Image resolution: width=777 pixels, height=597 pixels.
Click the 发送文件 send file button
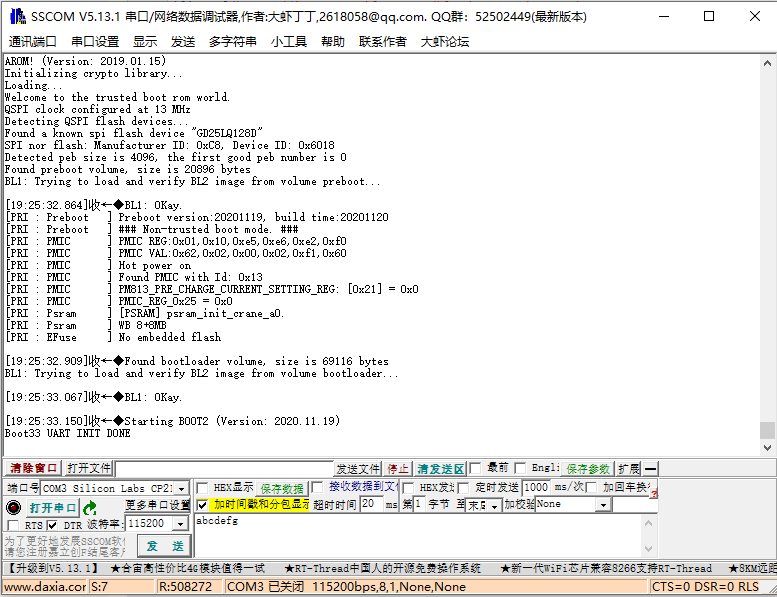[358, 469]
